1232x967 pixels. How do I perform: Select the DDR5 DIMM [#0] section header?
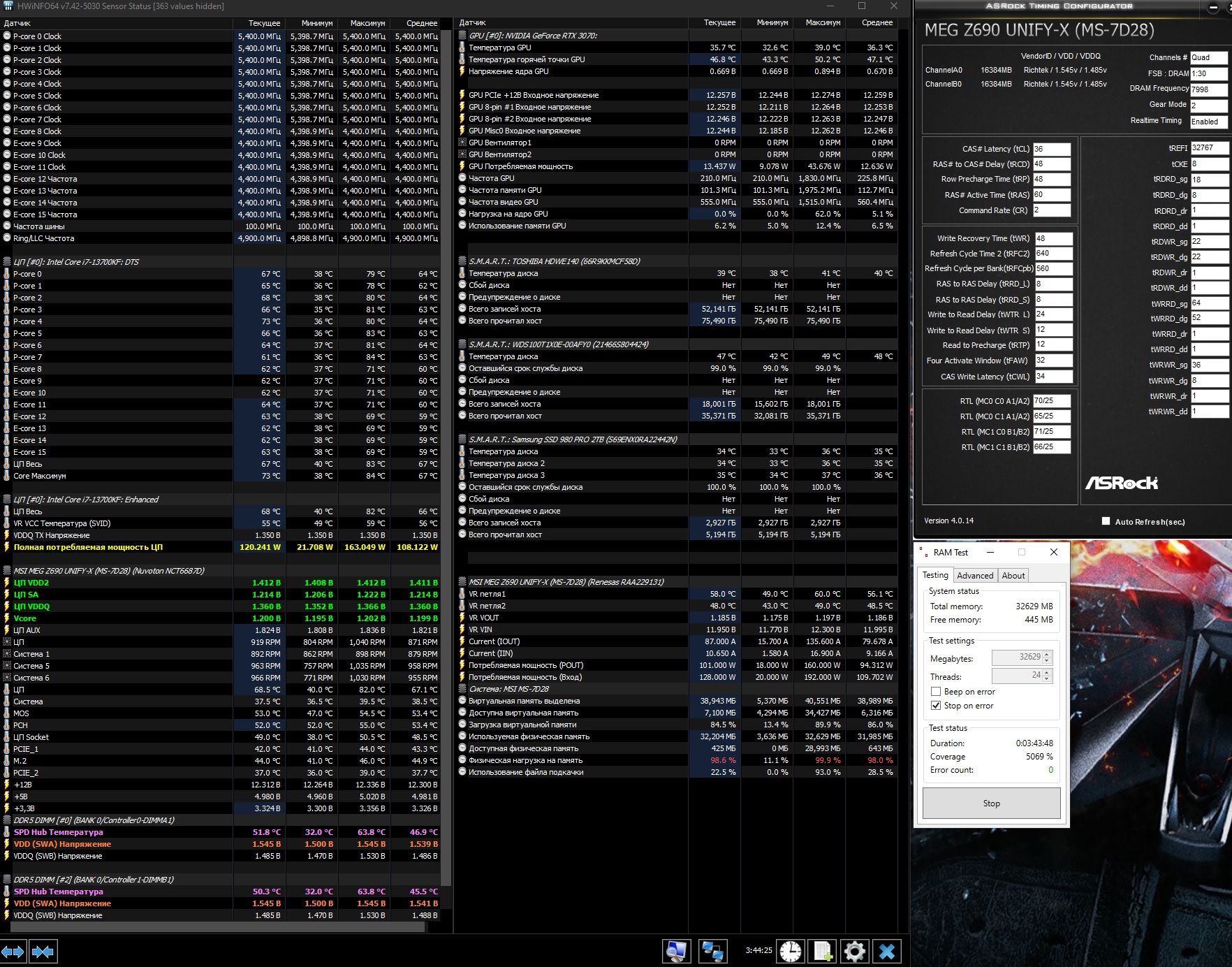[x=94, y=820]
